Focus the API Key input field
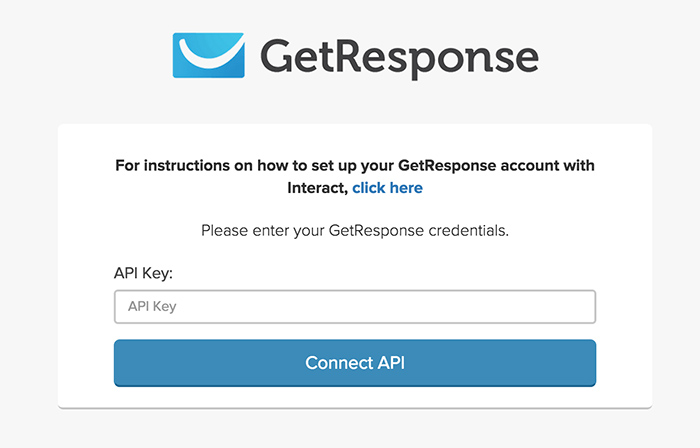Image resolution: width=700 pixels, height=448 pixels. point(355,307)
